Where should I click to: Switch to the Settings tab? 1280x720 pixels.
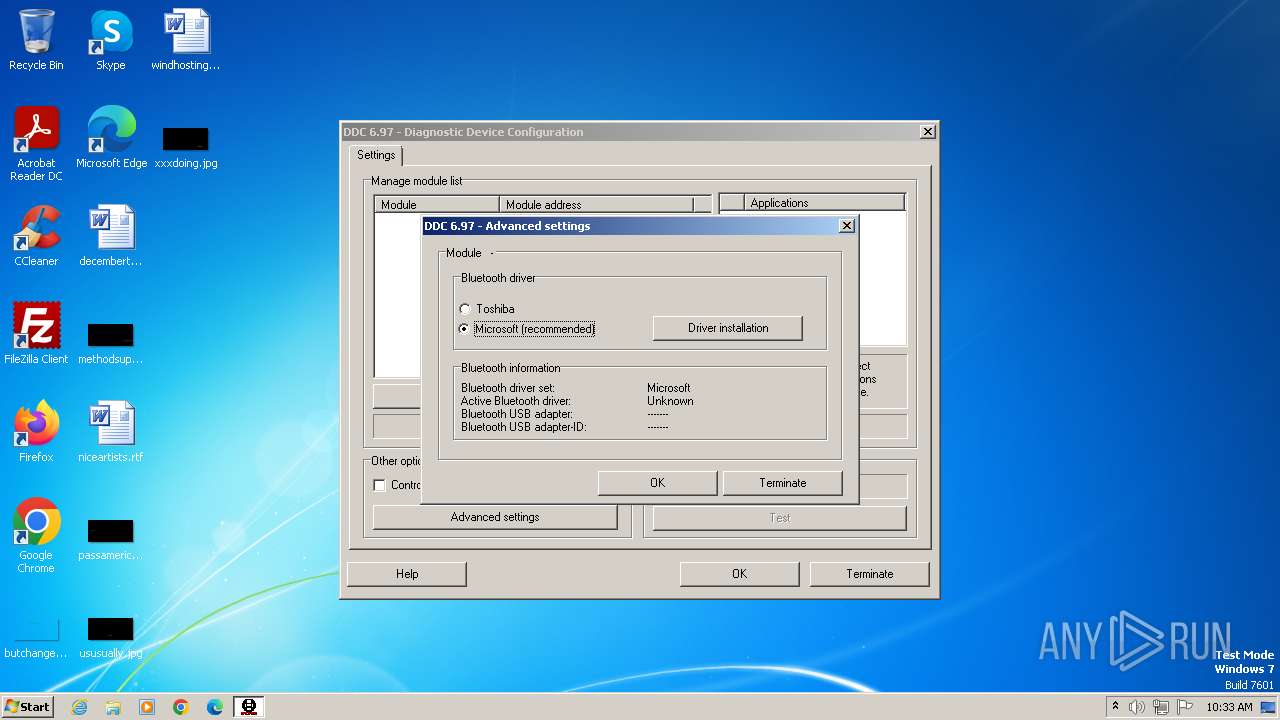tap(376, 155)
